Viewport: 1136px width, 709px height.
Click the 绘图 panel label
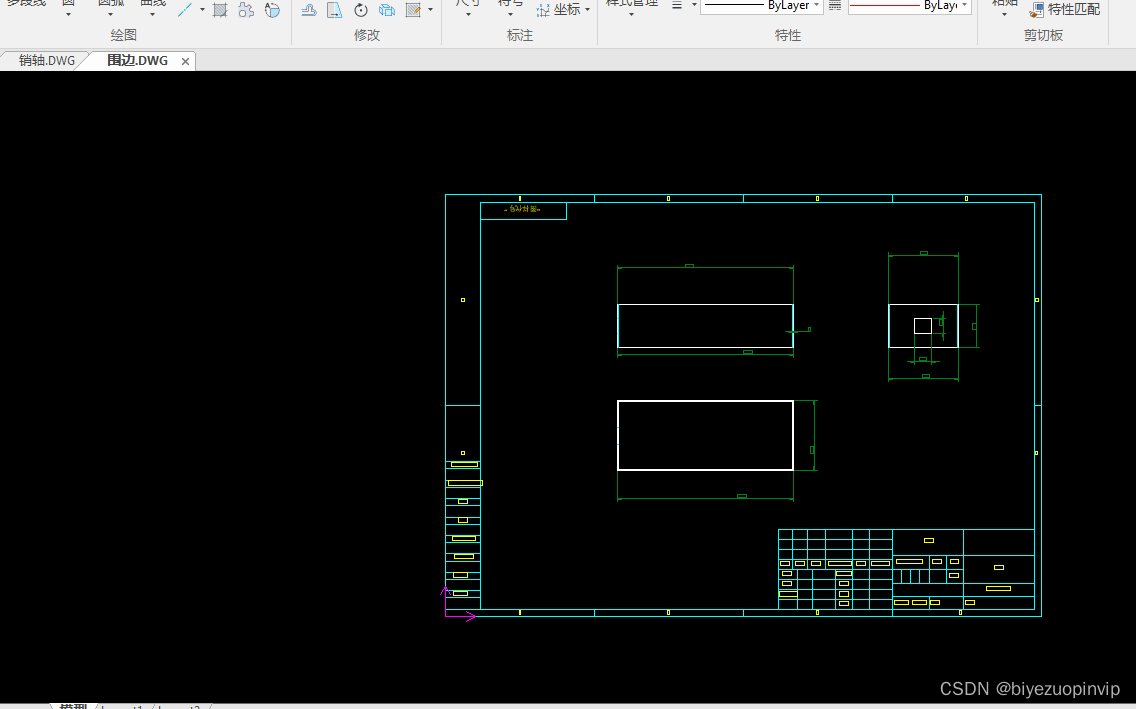click(x=123, y=35)
